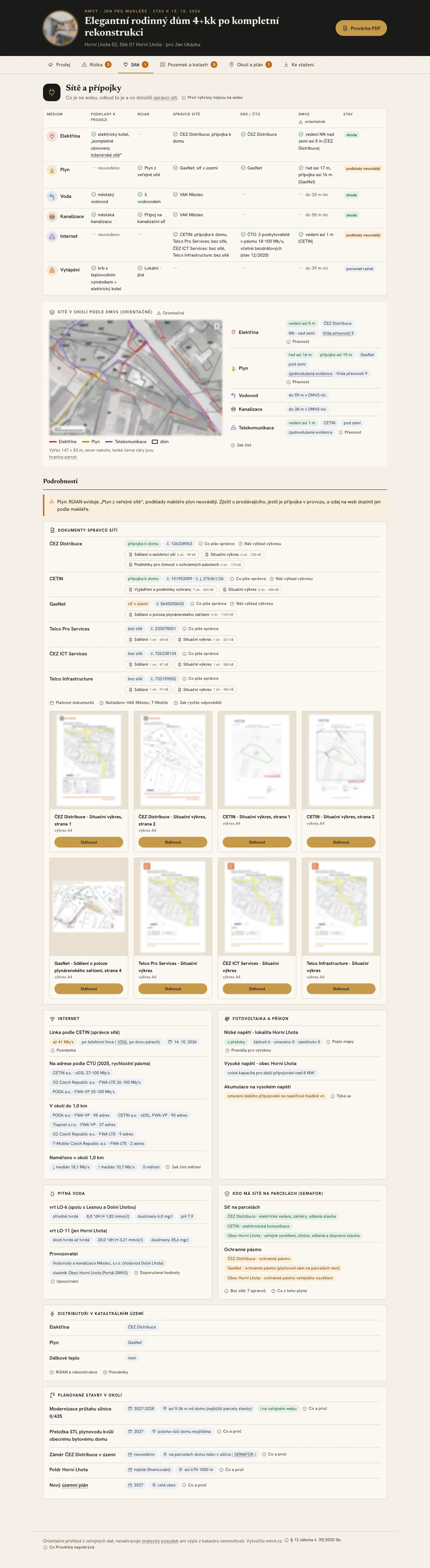Expand "Proč výkresy nejsou na webu"
The width and height of the screenshot is (430, 1568).
pos(212,97)
